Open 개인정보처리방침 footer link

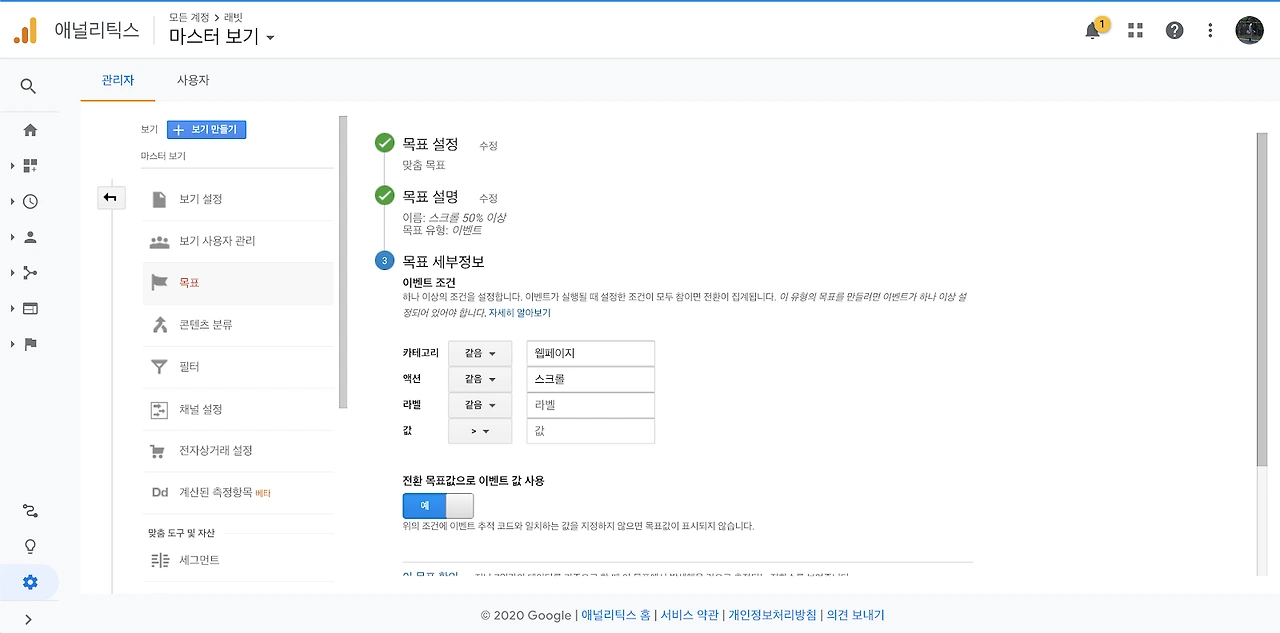(772, 615)
